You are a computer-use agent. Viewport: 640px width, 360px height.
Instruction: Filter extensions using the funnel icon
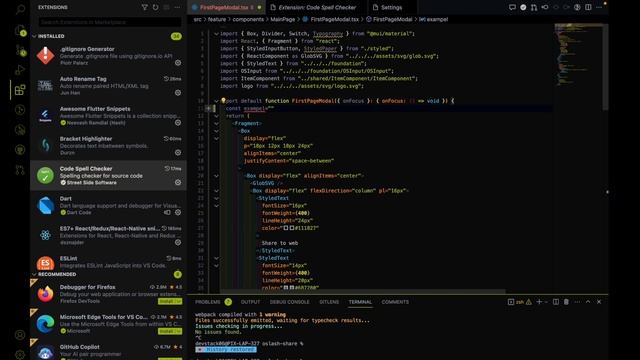click(144, 7)
